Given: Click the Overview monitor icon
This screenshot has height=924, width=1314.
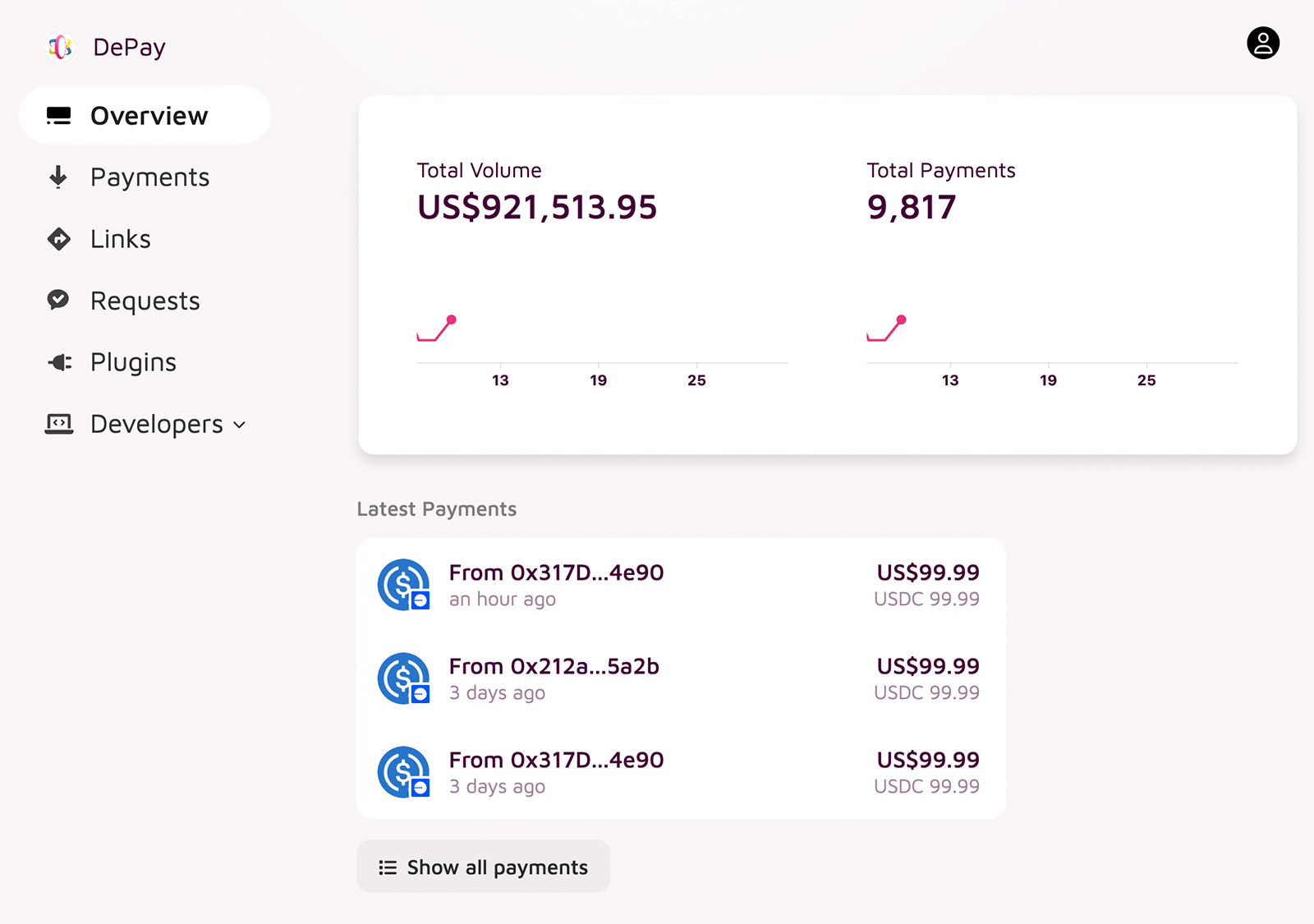Looking at the screenshot, I should 59,116.
